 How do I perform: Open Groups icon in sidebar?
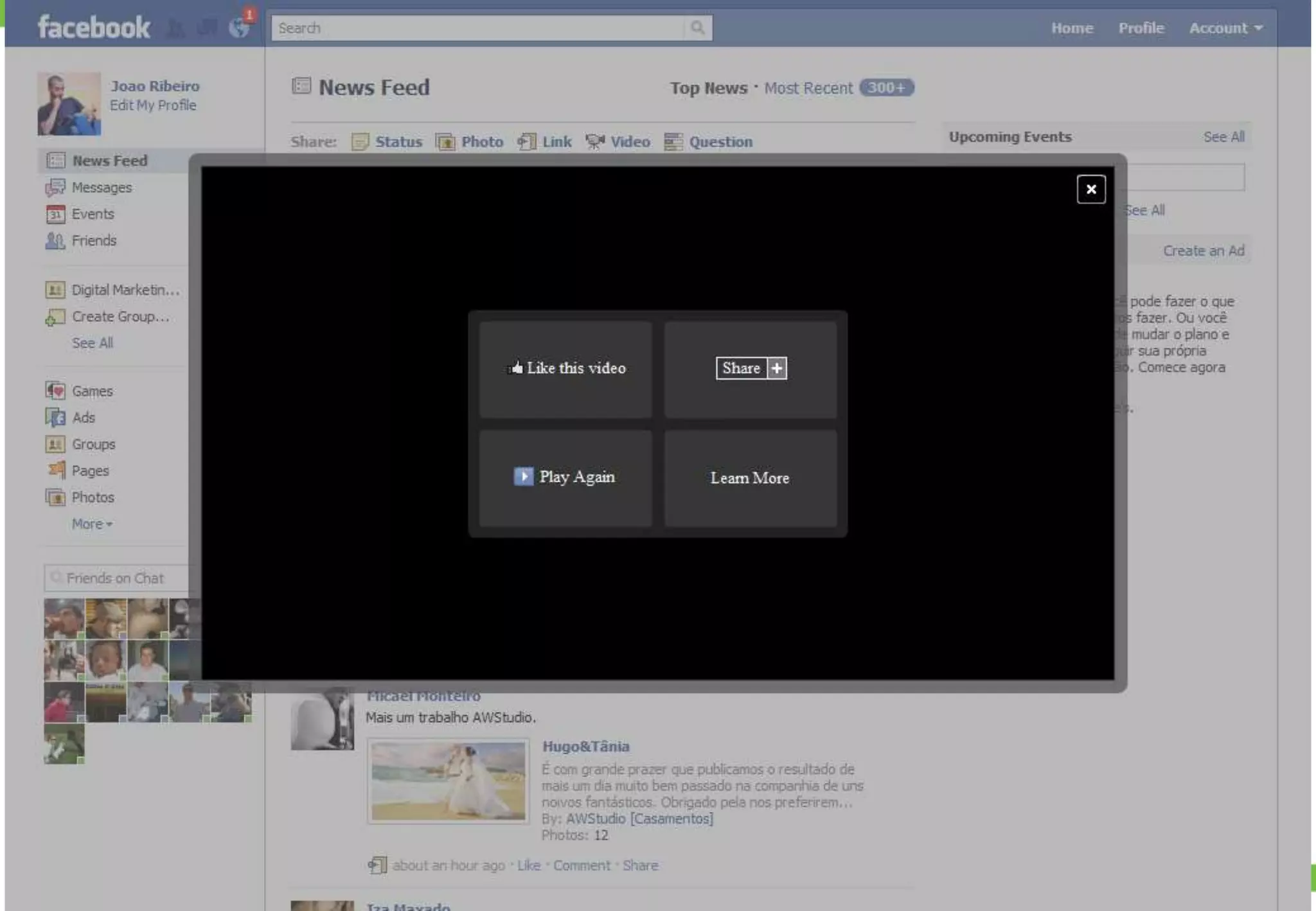[x=55, y=444]
